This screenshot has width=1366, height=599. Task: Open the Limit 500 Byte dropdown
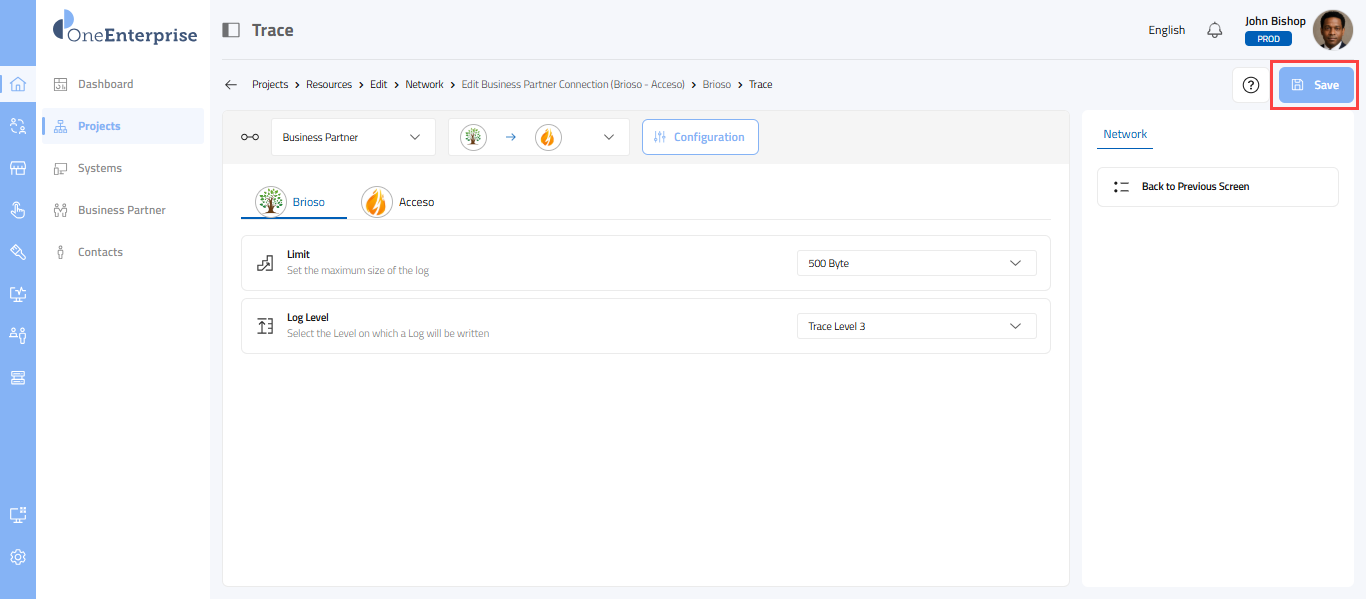tap(916, 264)
